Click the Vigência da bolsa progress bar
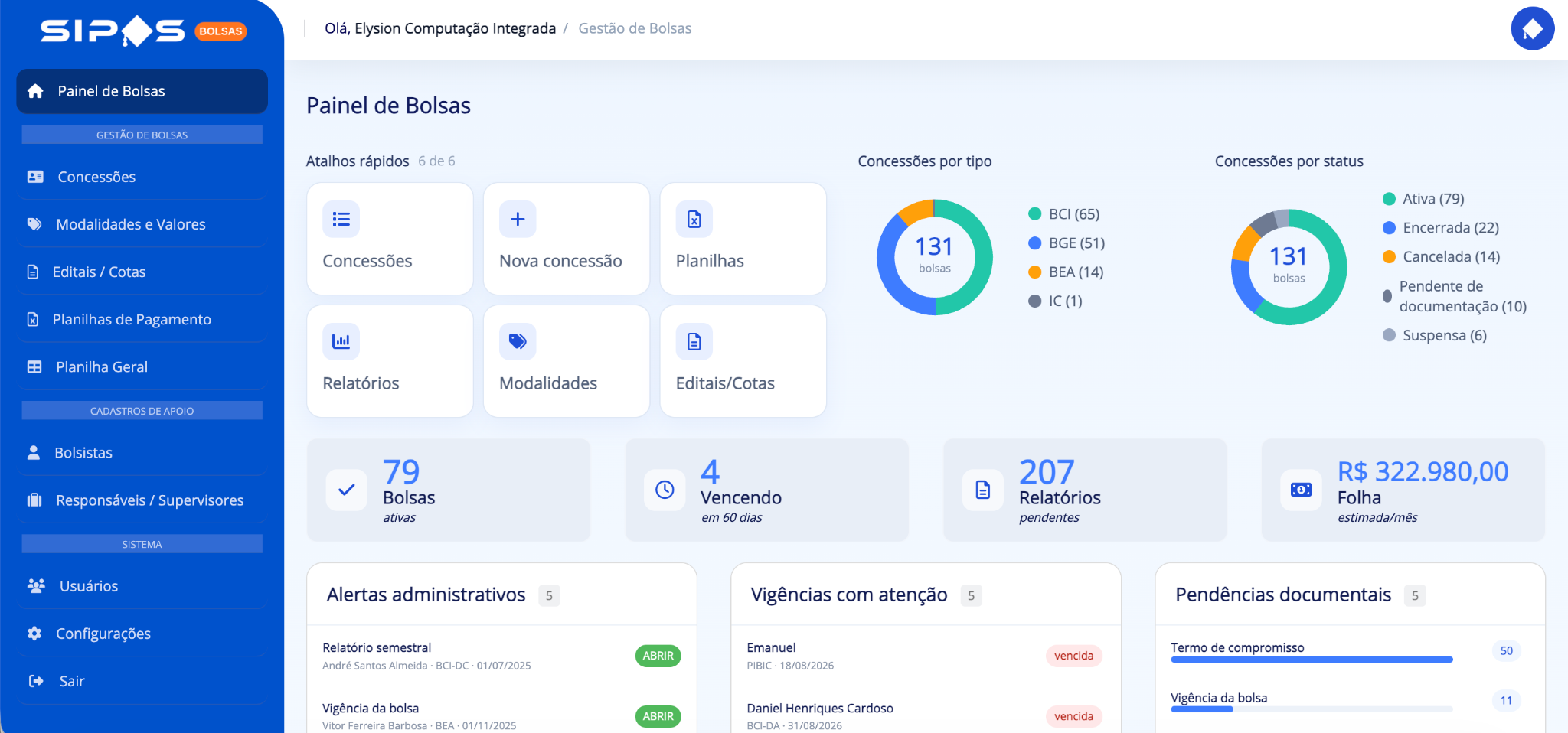The image size is (1568, 733). coord(1312,709)
